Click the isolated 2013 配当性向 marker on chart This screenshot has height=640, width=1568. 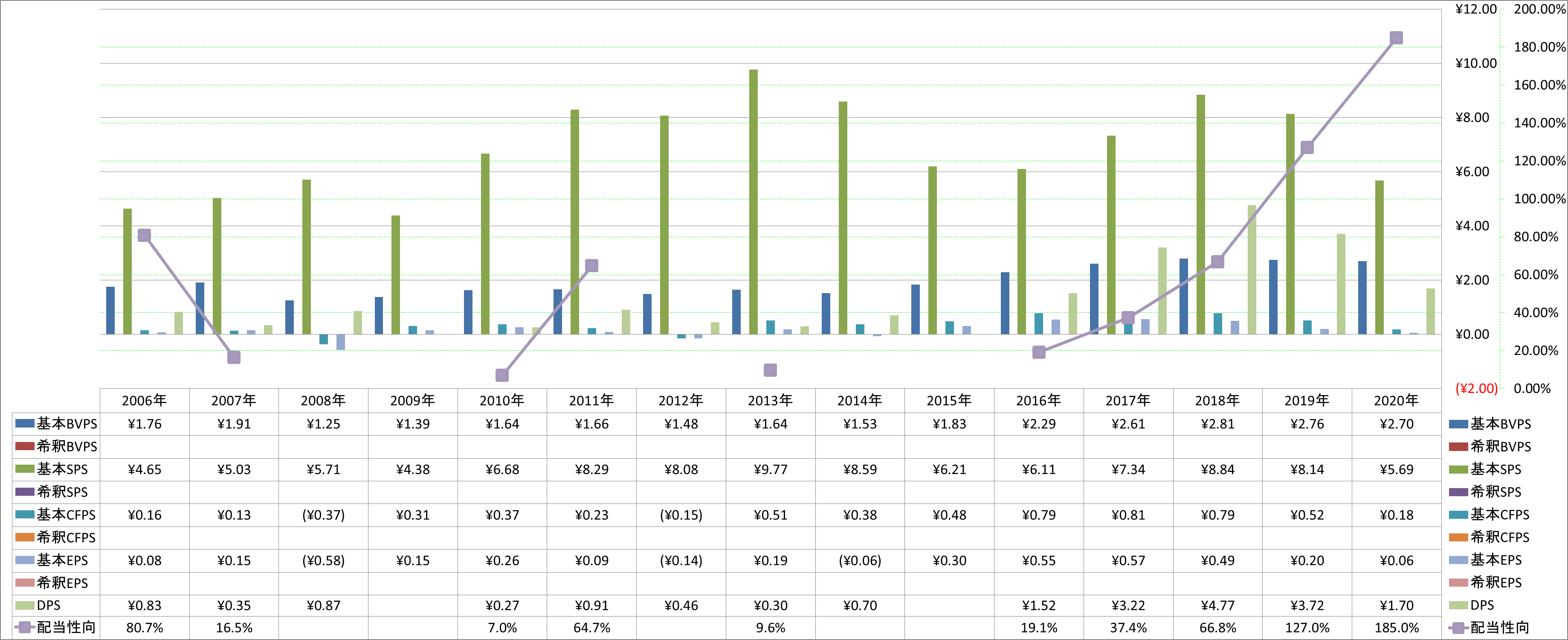(x=770, y=370)
